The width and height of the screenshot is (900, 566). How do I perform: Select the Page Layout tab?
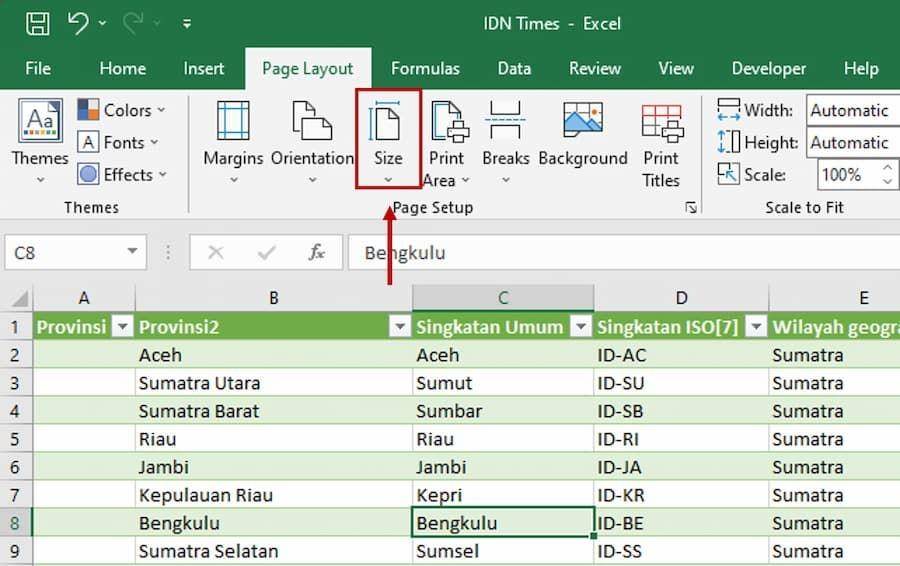(308, 69)
